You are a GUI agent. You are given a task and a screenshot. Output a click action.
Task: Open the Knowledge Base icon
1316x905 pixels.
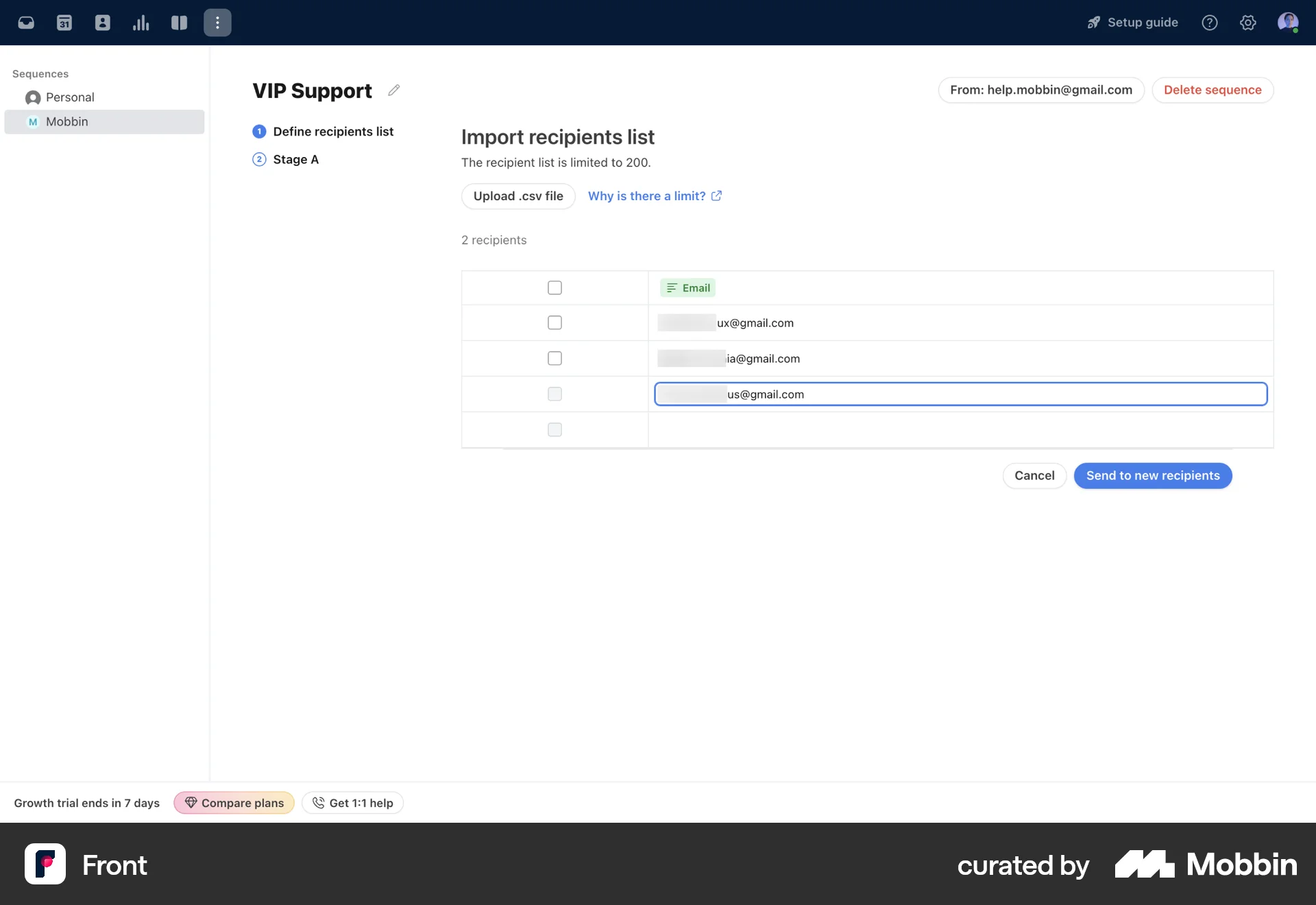tap(179, 22)
